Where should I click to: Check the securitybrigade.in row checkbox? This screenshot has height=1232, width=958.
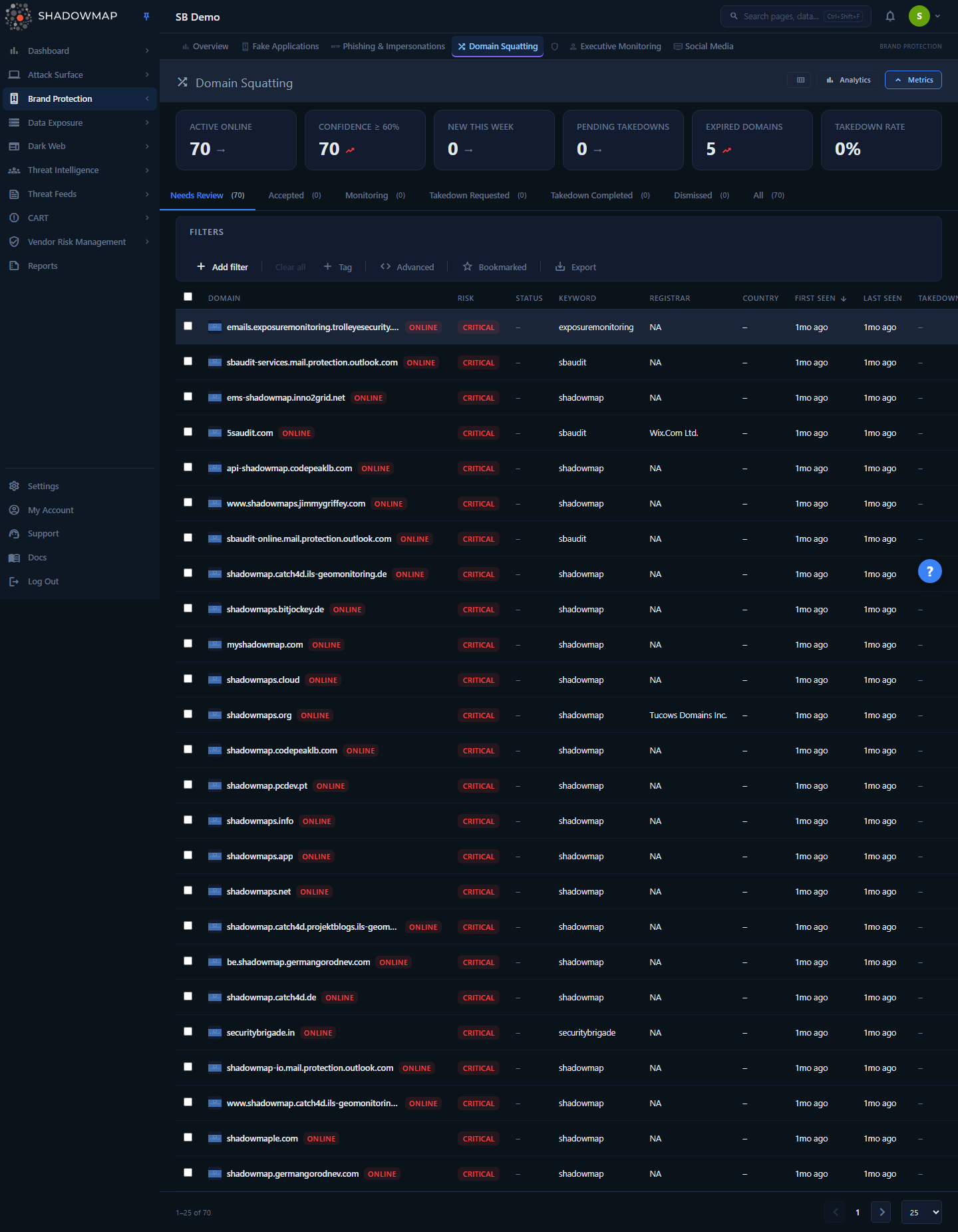tap(188, 1032)
